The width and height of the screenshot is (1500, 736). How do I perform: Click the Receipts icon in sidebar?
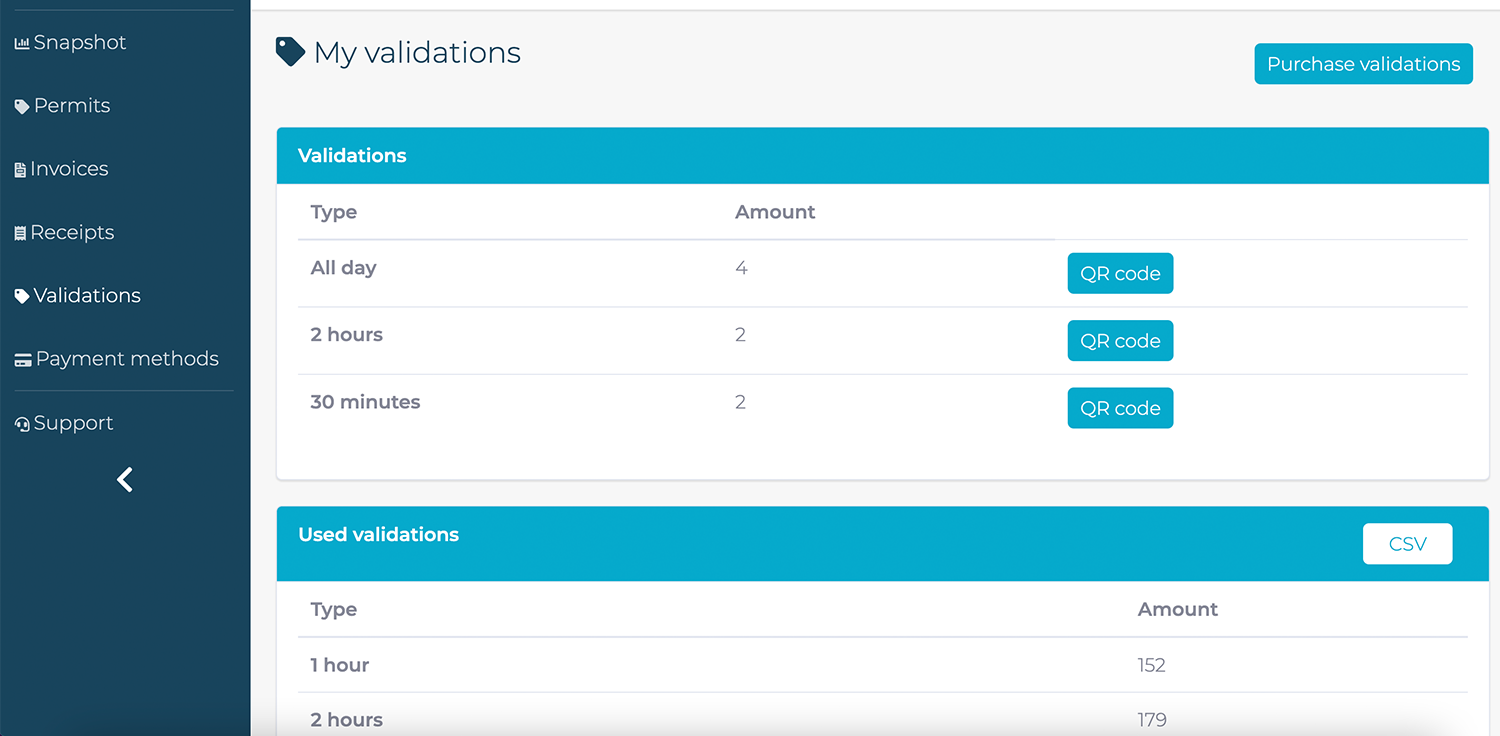(x=20, y=233)
